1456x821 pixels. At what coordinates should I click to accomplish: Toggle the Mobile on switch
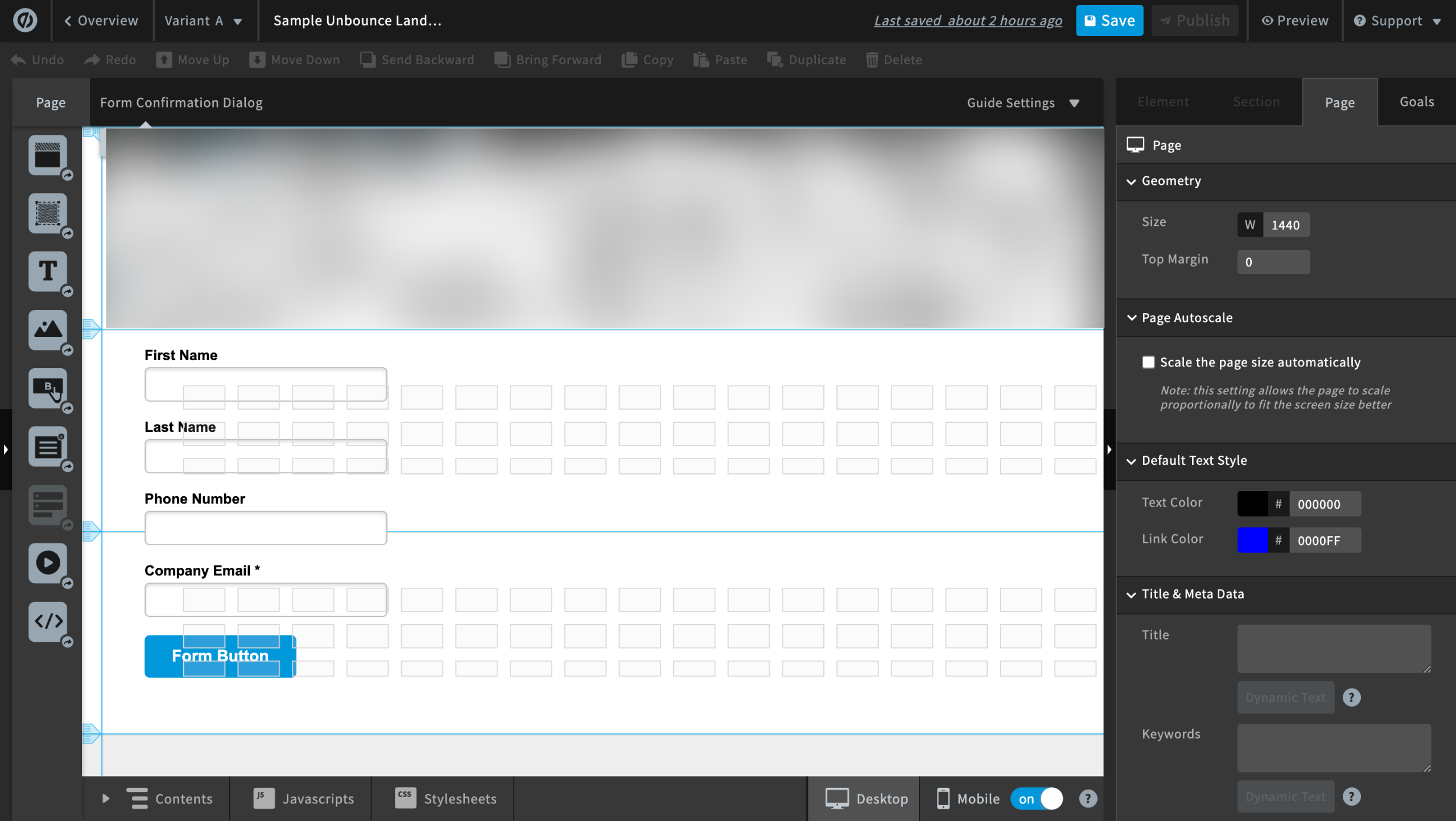[x=1037, y=799]
